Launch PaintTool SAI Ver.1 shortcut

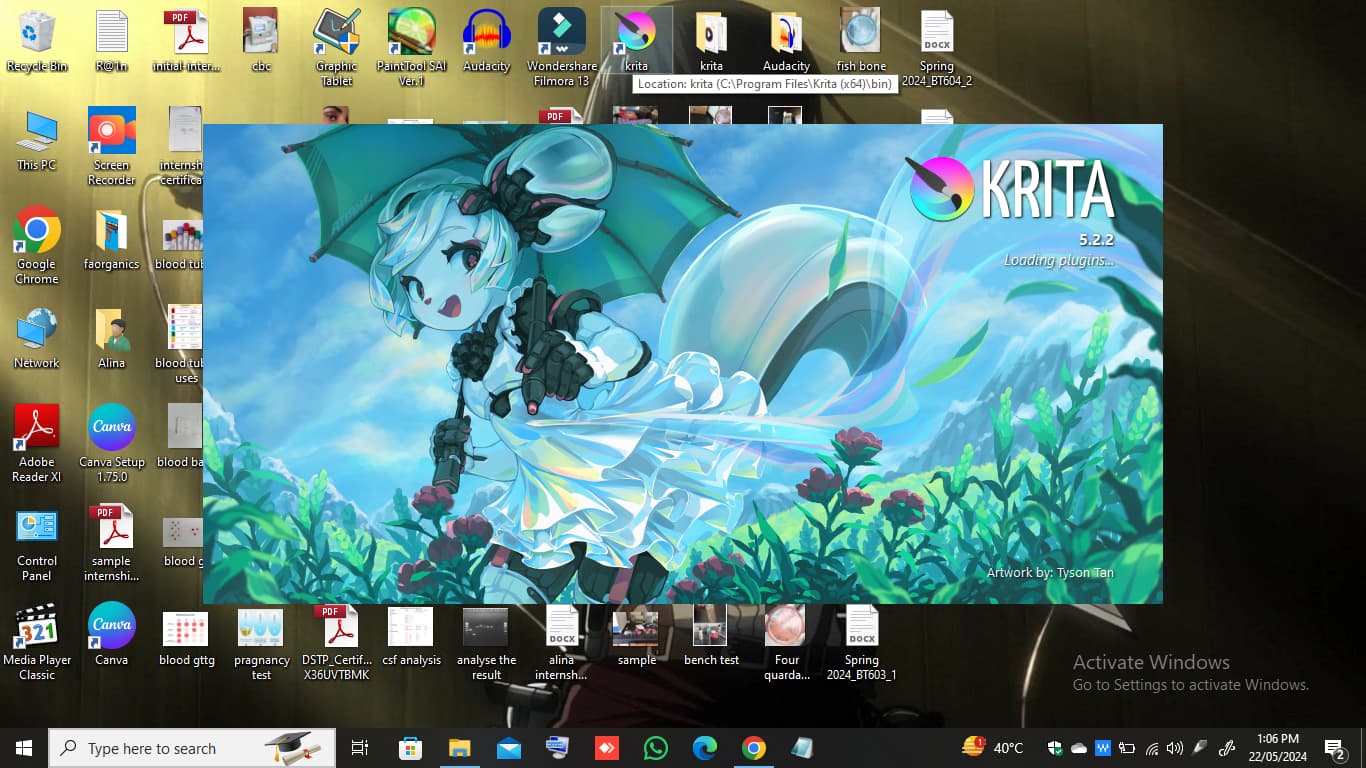tap(412, 47)
